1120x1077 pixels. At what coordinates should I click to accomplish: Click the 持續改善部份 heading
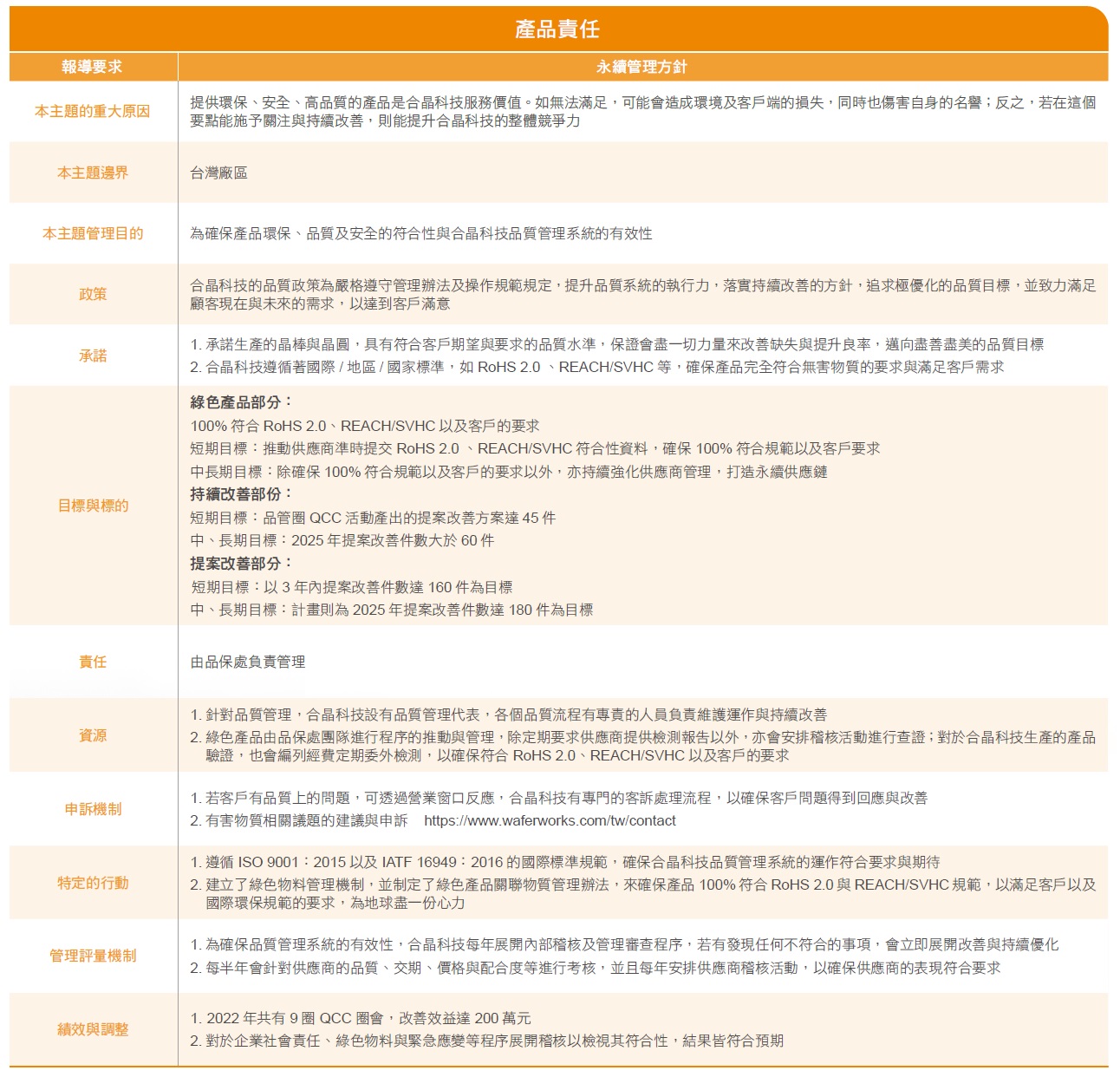click(242, 494)
